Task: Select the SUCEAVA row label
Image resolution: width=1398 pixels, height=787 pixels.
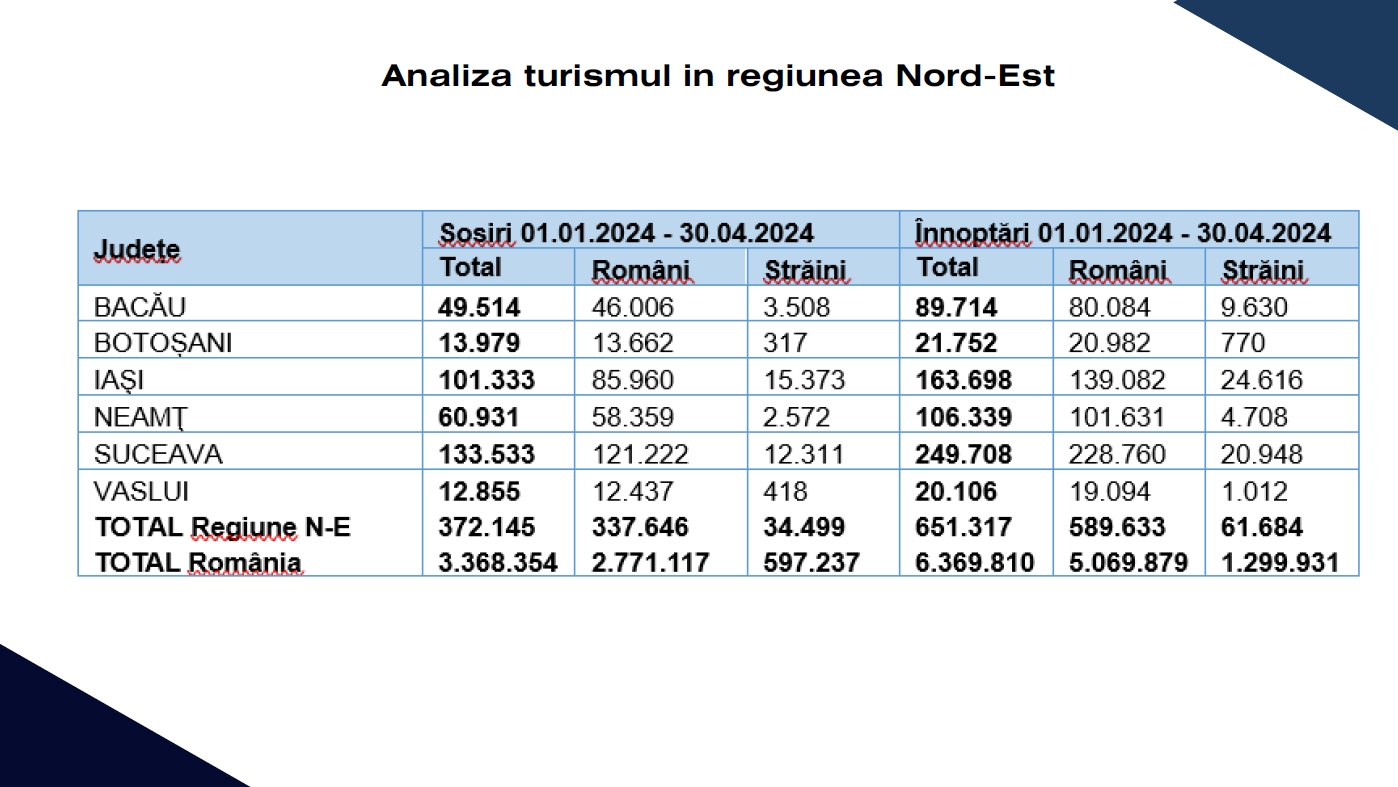Action: point(158,454)
